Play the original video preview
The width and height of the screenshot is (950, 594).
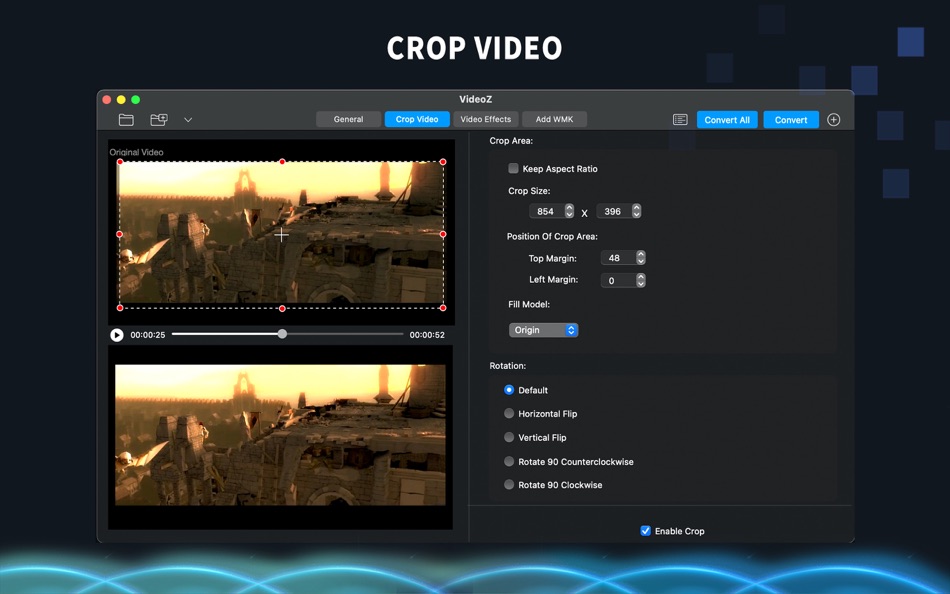[x=117, y=335]
